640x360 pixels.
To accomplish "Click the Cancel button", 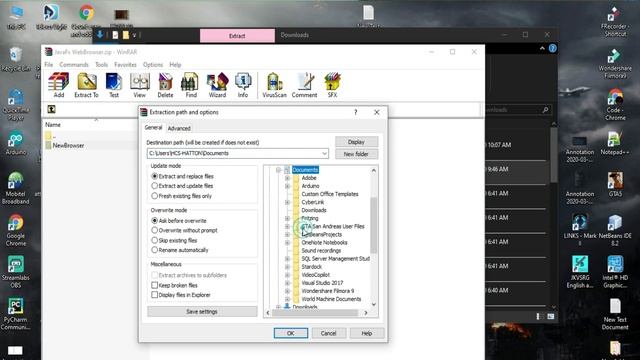I will click(329, 333).
